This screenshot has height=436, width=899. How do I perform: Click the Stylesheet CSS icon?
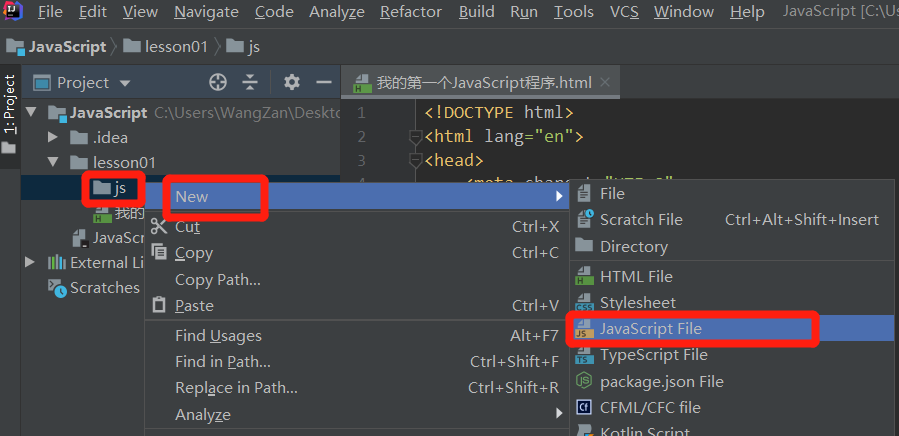coord(584,302)
